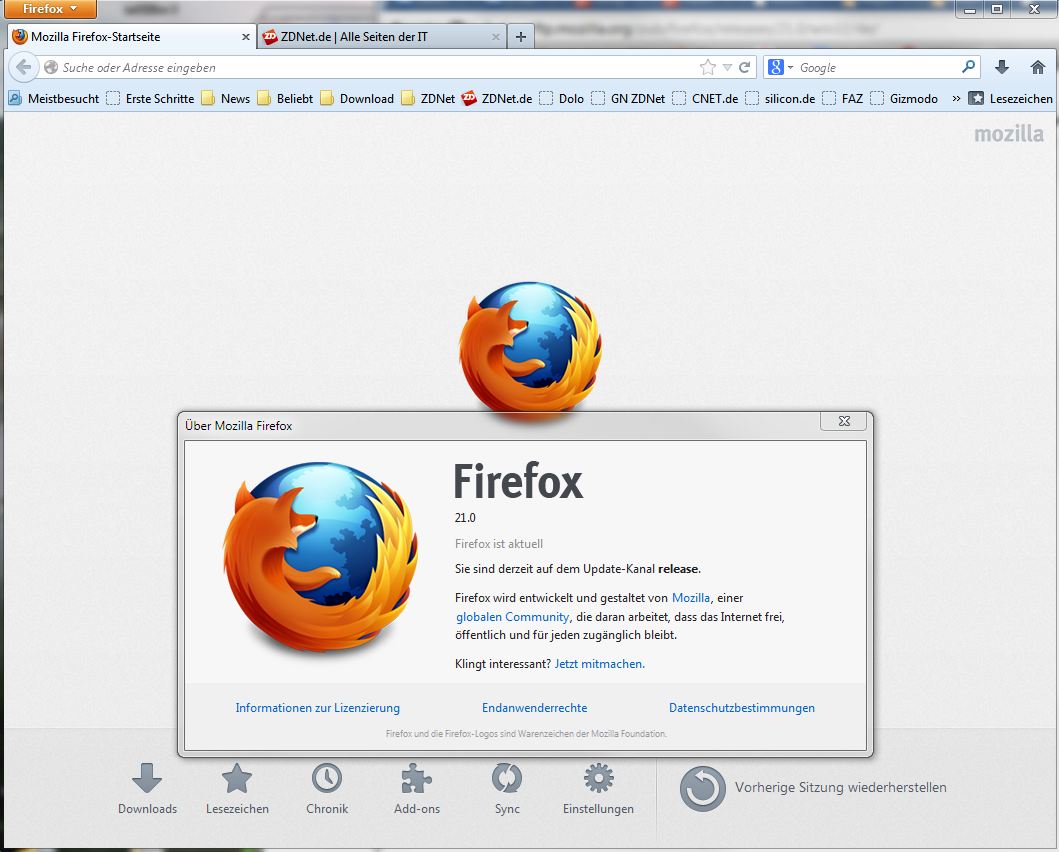This screenshot has width=1059, height=852.
Task: Show more bookmarks via chevron
Action: pyautogui.click(x=956, y=99)
